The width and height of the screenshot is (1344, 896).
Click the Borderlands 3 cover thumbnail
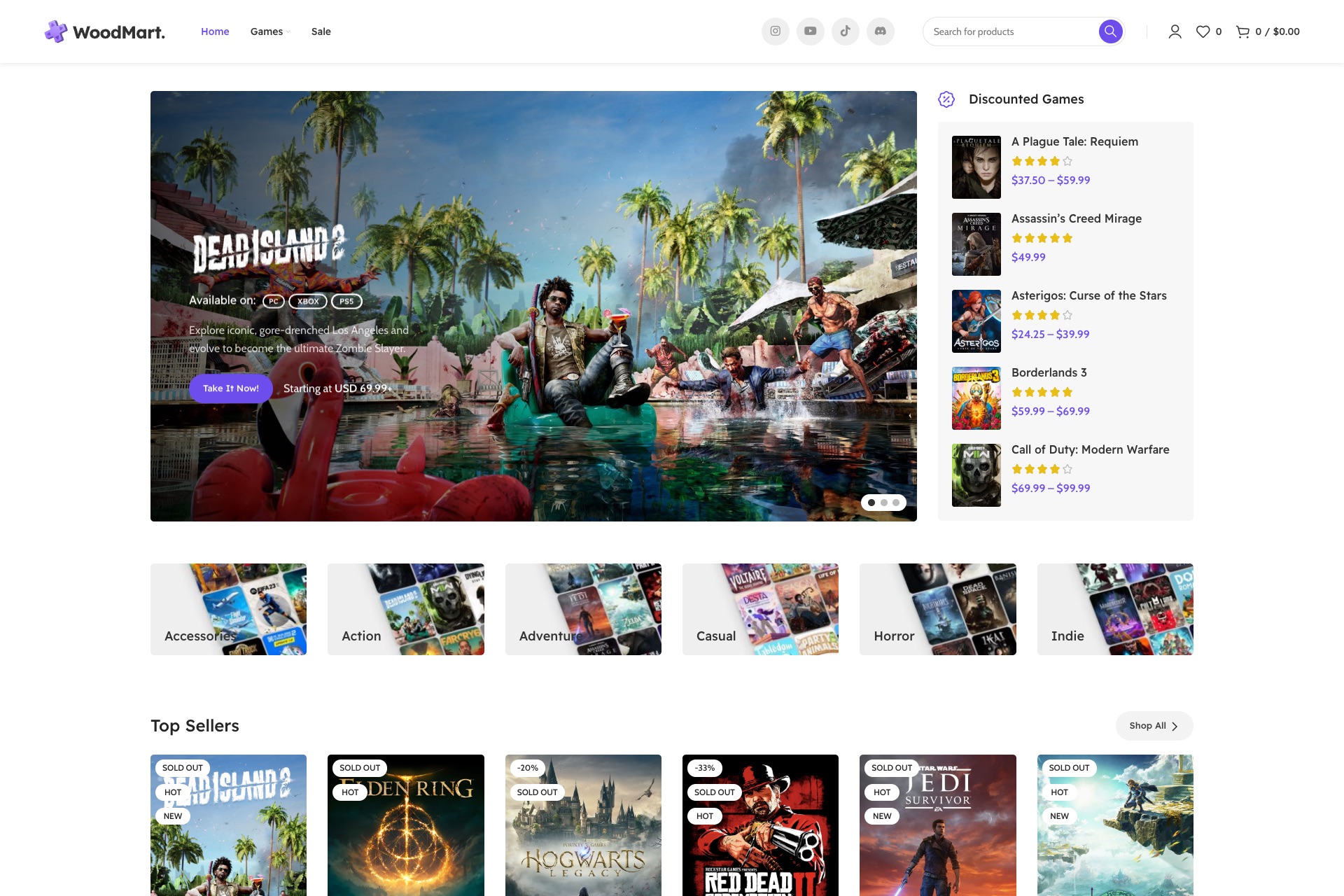976,398
